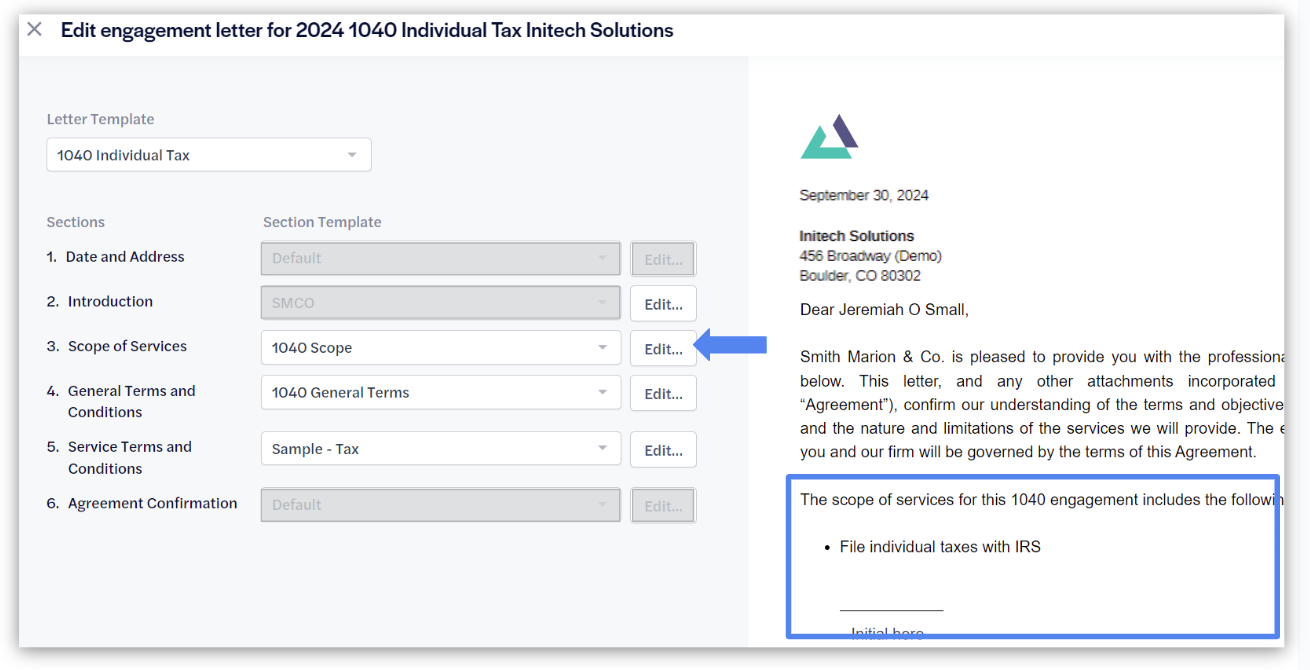The image size is (1310, 670).
Task: Open the Service Terms and Conditions template dropdown
Action: (x=441, y=449)
